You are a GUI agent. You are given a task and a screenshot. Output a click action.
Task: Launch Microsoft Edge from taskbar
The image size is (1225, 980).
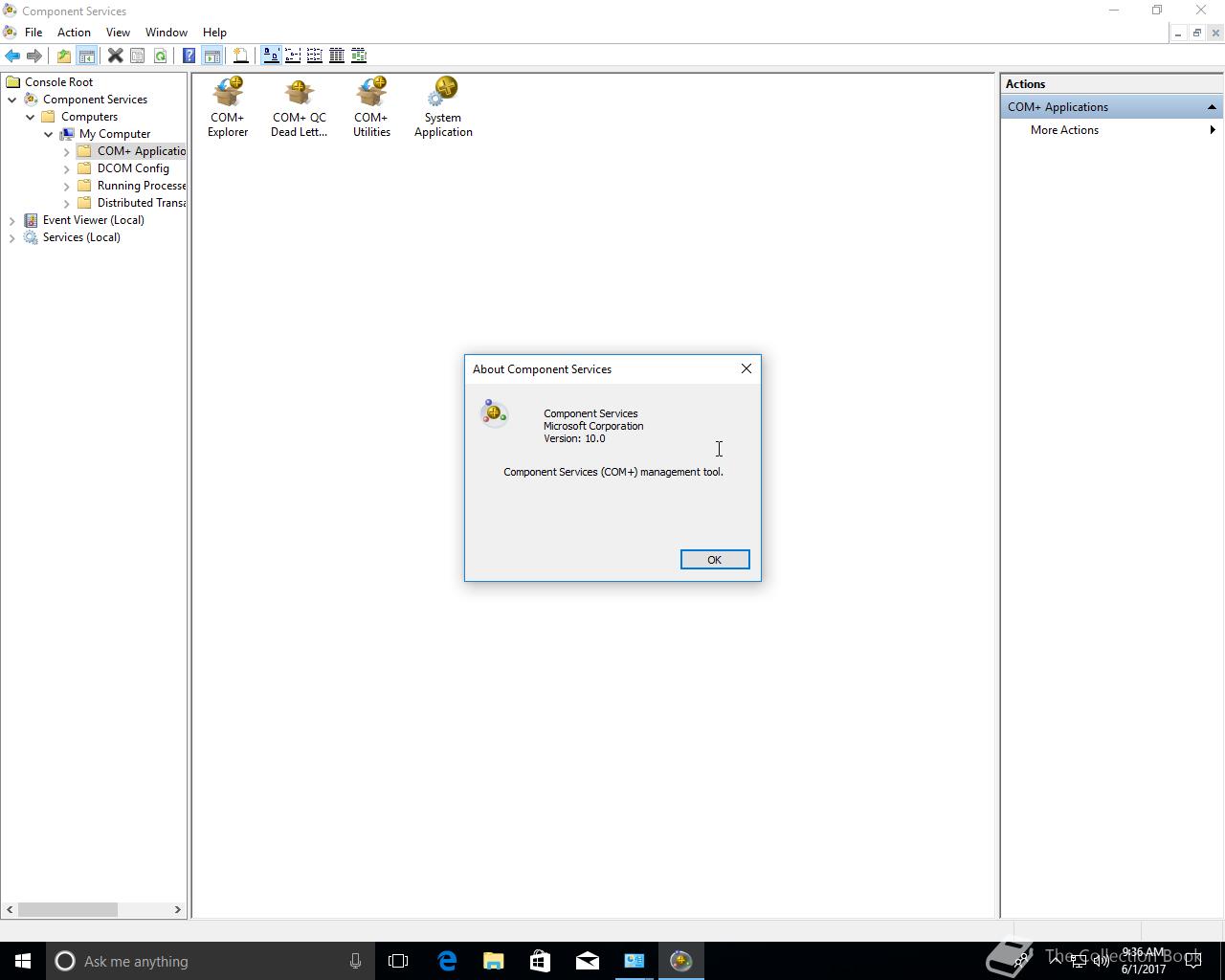(447, 961)
